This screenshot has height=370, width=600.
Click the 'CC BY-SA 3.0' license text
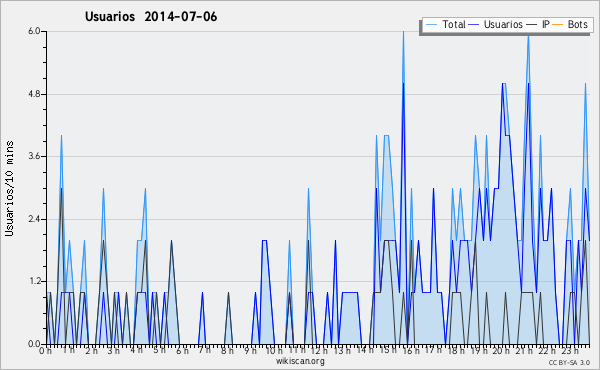click(x=569, y=362)
